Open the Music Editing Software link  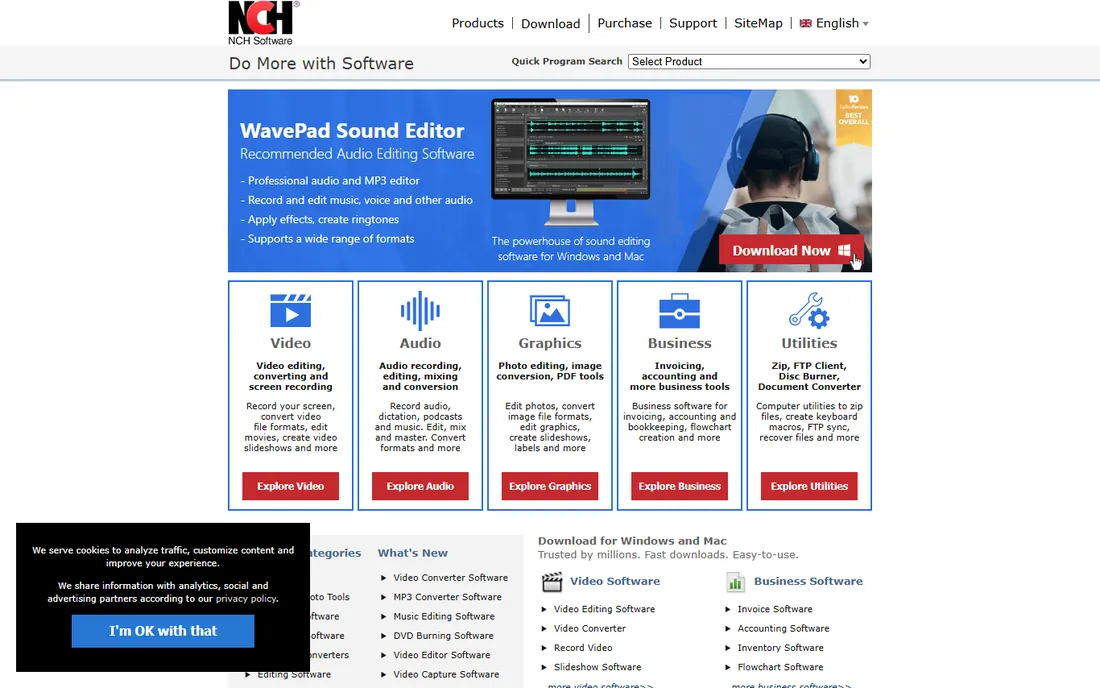click(444, 616)
